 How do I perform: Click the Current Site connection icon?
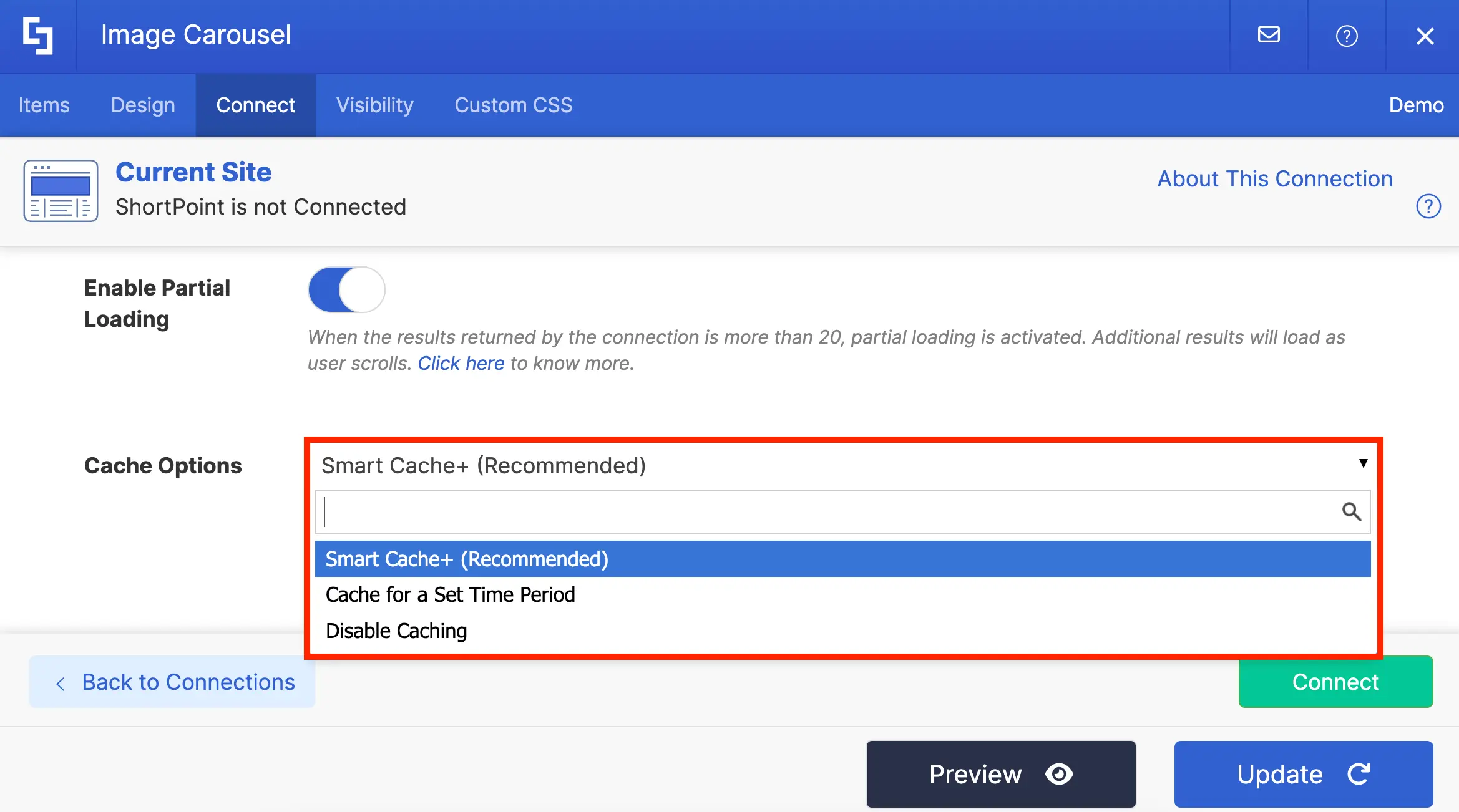click(x=61, y=190)
